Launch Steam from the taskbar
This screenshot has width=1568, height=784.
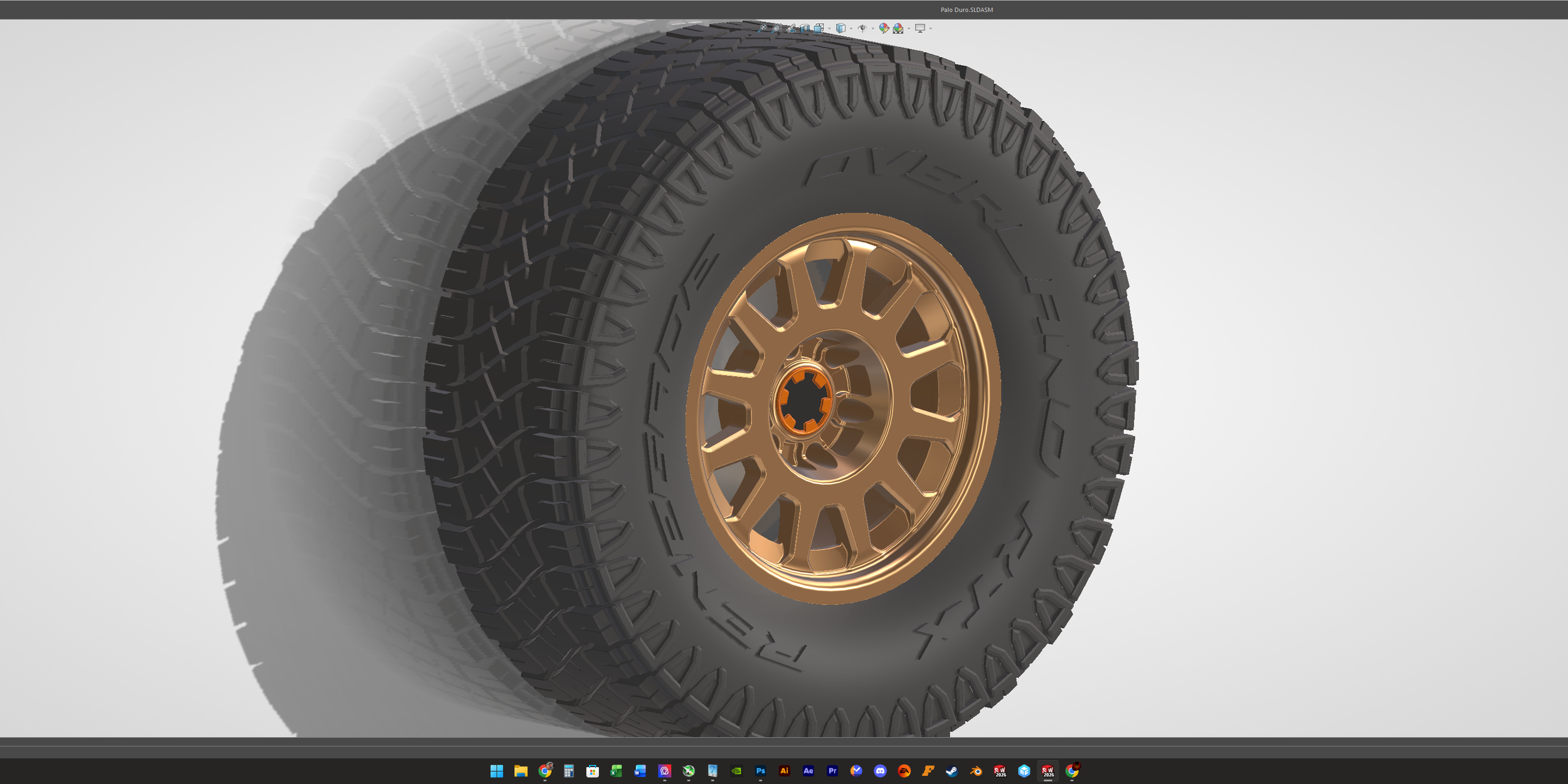(x=952, y=771)
